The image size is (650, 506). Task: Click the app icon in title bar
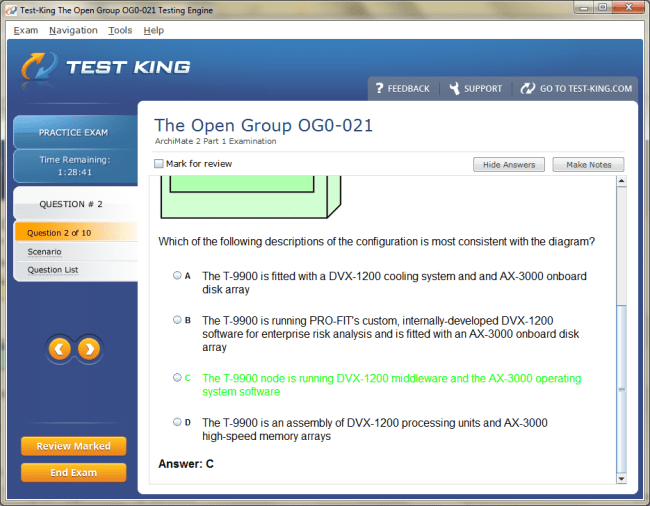pos(11,10)
